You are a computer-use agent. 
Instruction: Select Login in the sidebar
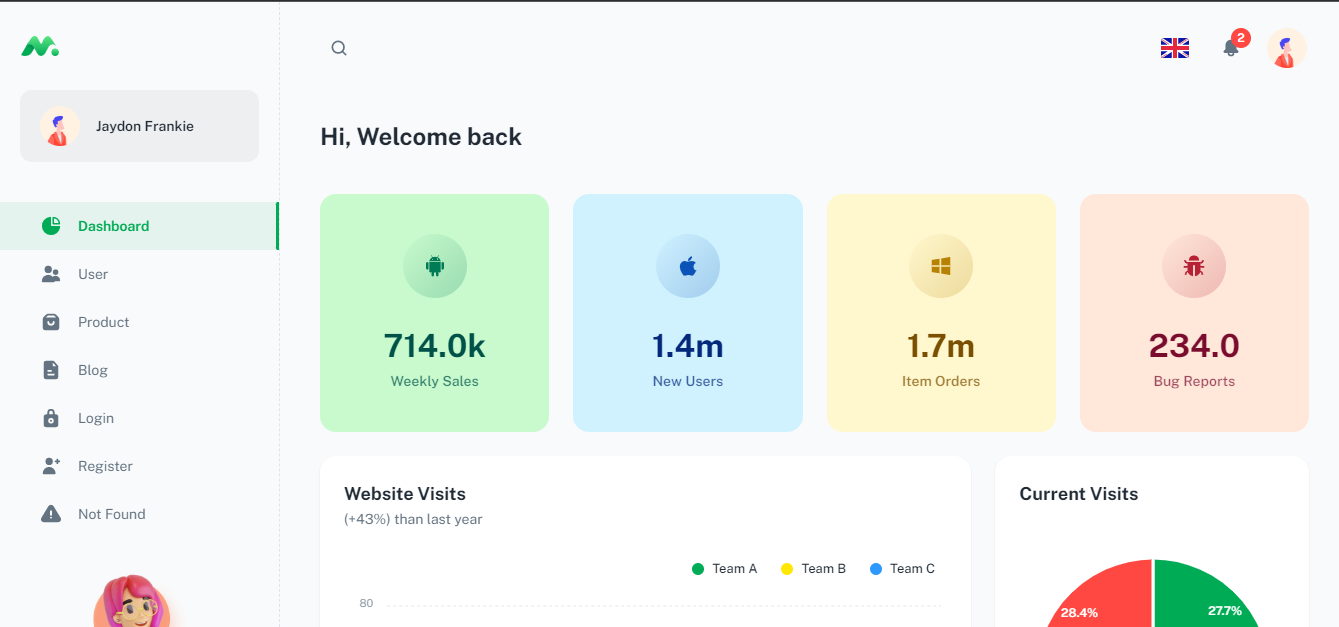tap(139, 418)
